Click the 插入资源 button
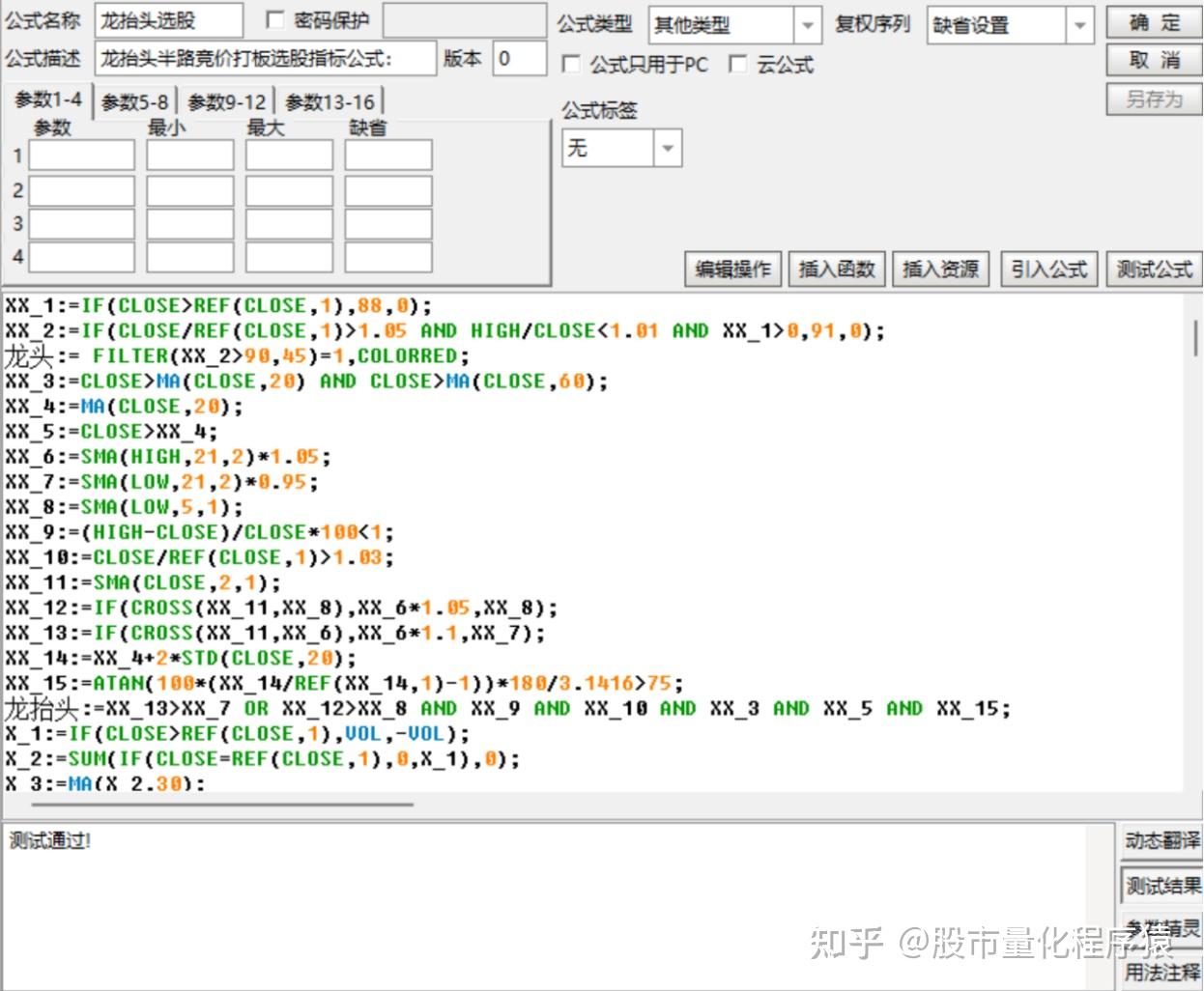1204x991 pixels. click(941, 269)
